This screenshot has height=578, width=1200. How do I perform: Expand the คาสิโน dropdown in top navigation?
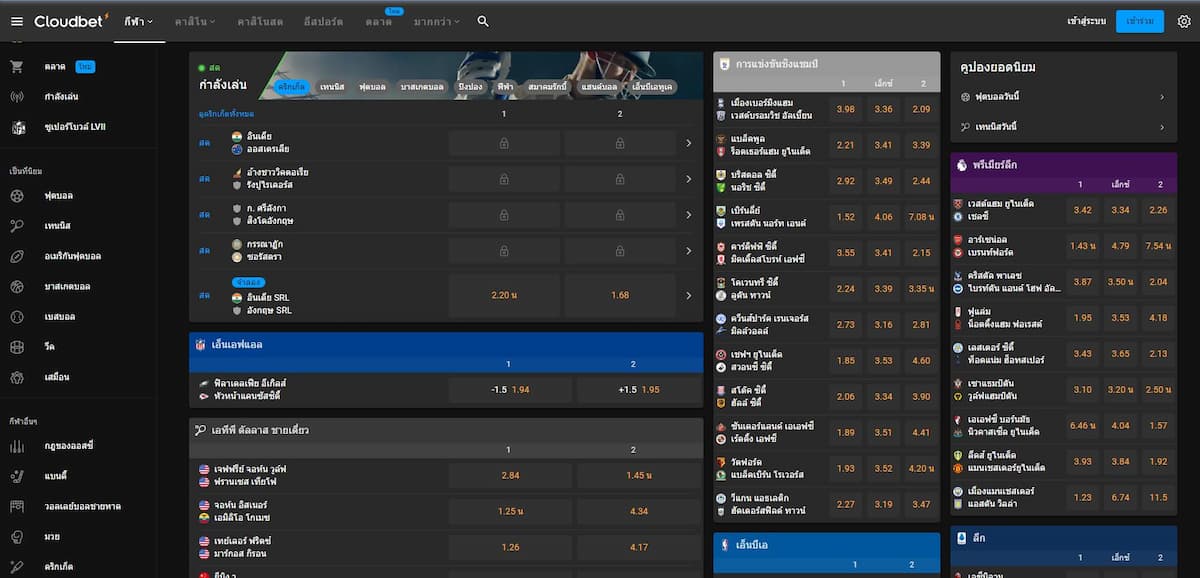click(x=193, y=21)
